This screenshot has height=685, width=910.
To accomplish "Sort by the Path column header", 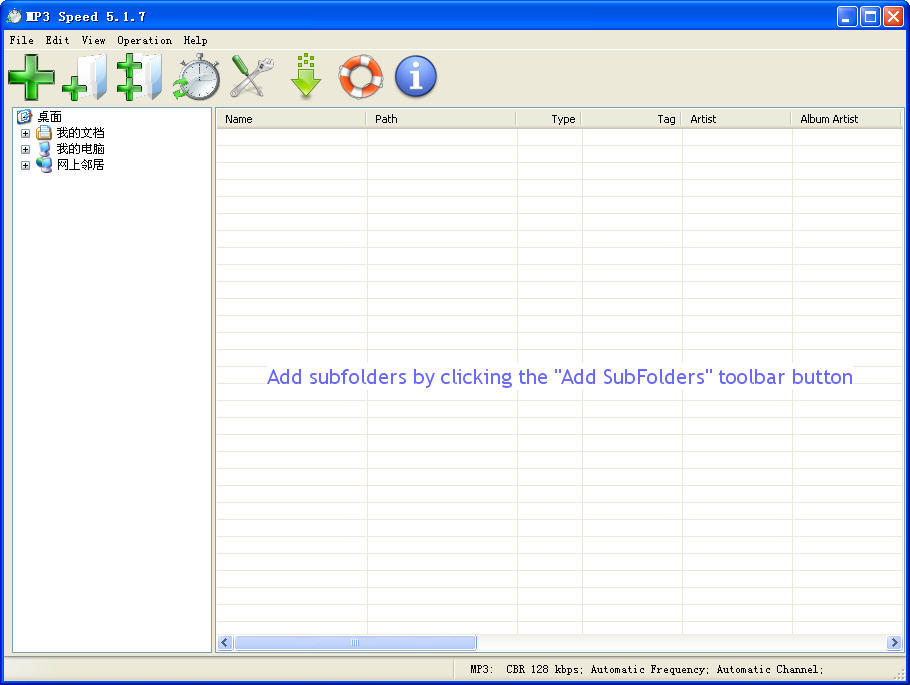I will [x=441, y=119].
